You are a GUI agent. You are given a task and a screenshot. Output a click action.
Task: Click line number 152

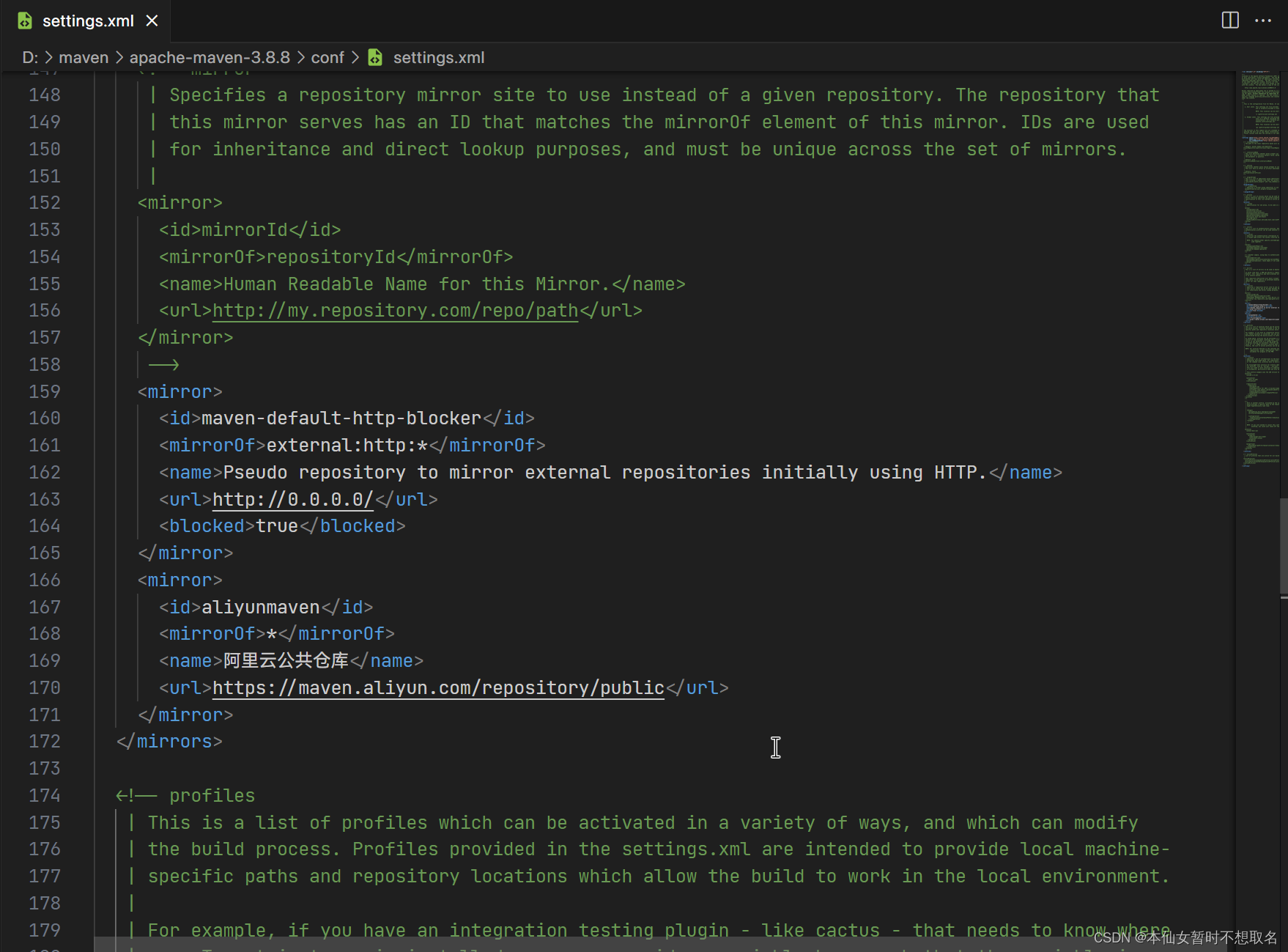coord(45,203)
